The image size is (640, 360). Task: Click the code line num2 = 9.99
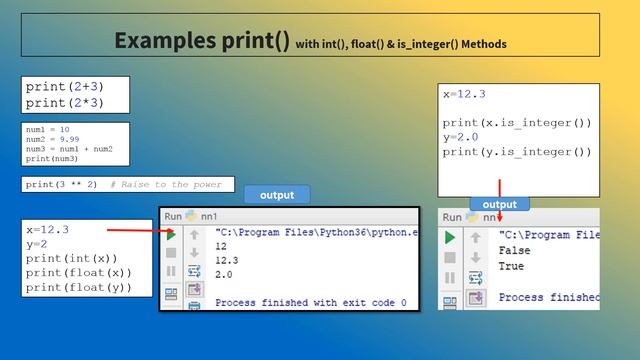[53, 139]
